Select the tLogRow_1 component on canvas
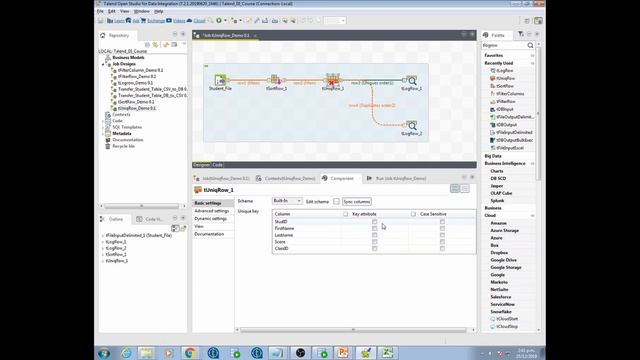The image size is (640, 360). pos(411,81)
